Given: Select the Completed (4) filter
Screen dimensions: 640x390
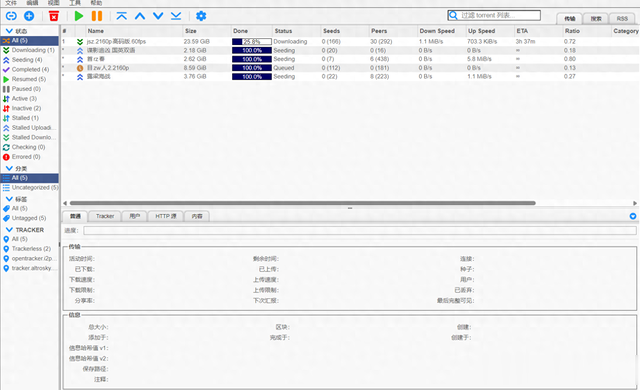Looking at the screenshot, I should pos(30,70).
